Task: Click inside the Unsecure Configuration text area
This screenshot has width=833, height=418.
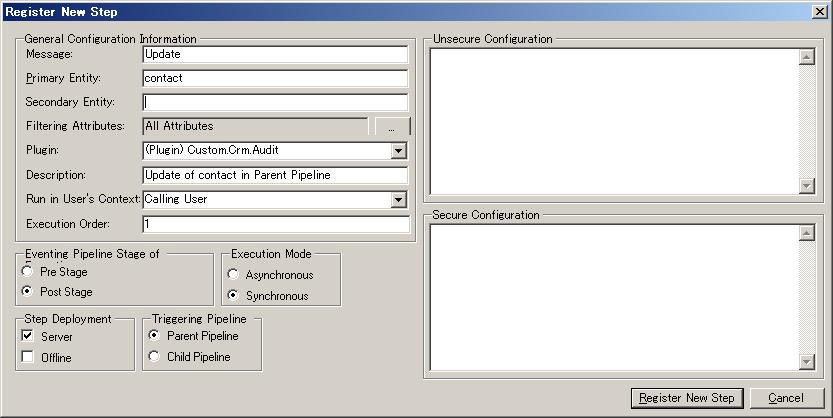Action: pyautogui.click(x=614, y=120)
